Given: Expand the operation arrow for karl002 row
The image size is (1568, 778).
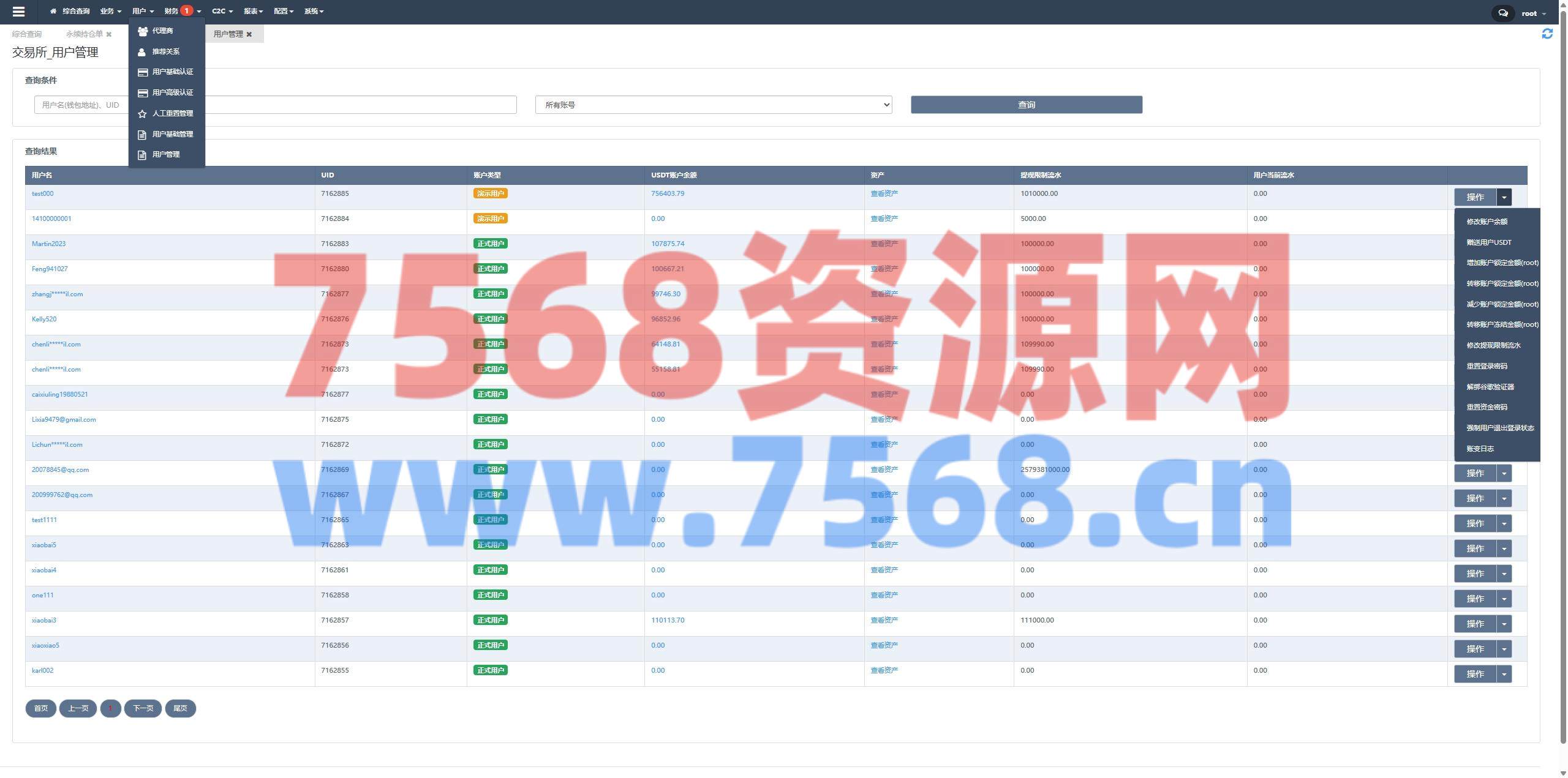Looking at the screenshot, I should [1504, 674].
